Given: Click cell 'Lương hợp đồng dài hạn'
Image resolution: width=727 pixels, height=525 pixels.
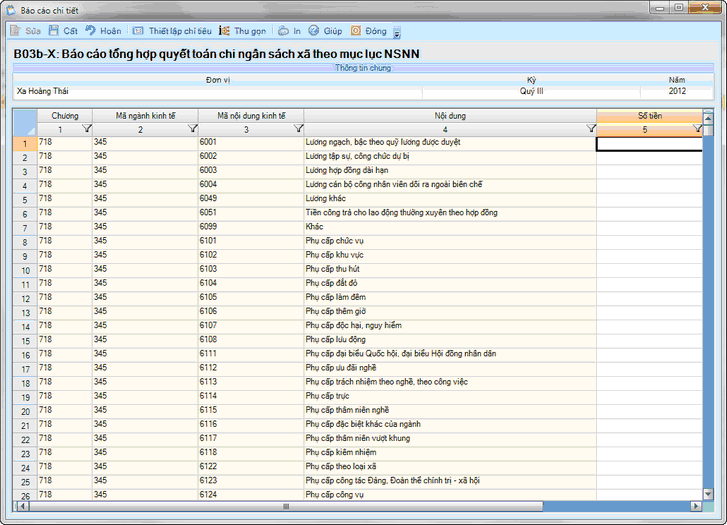Looking at the screenshot, I should 450,170.
